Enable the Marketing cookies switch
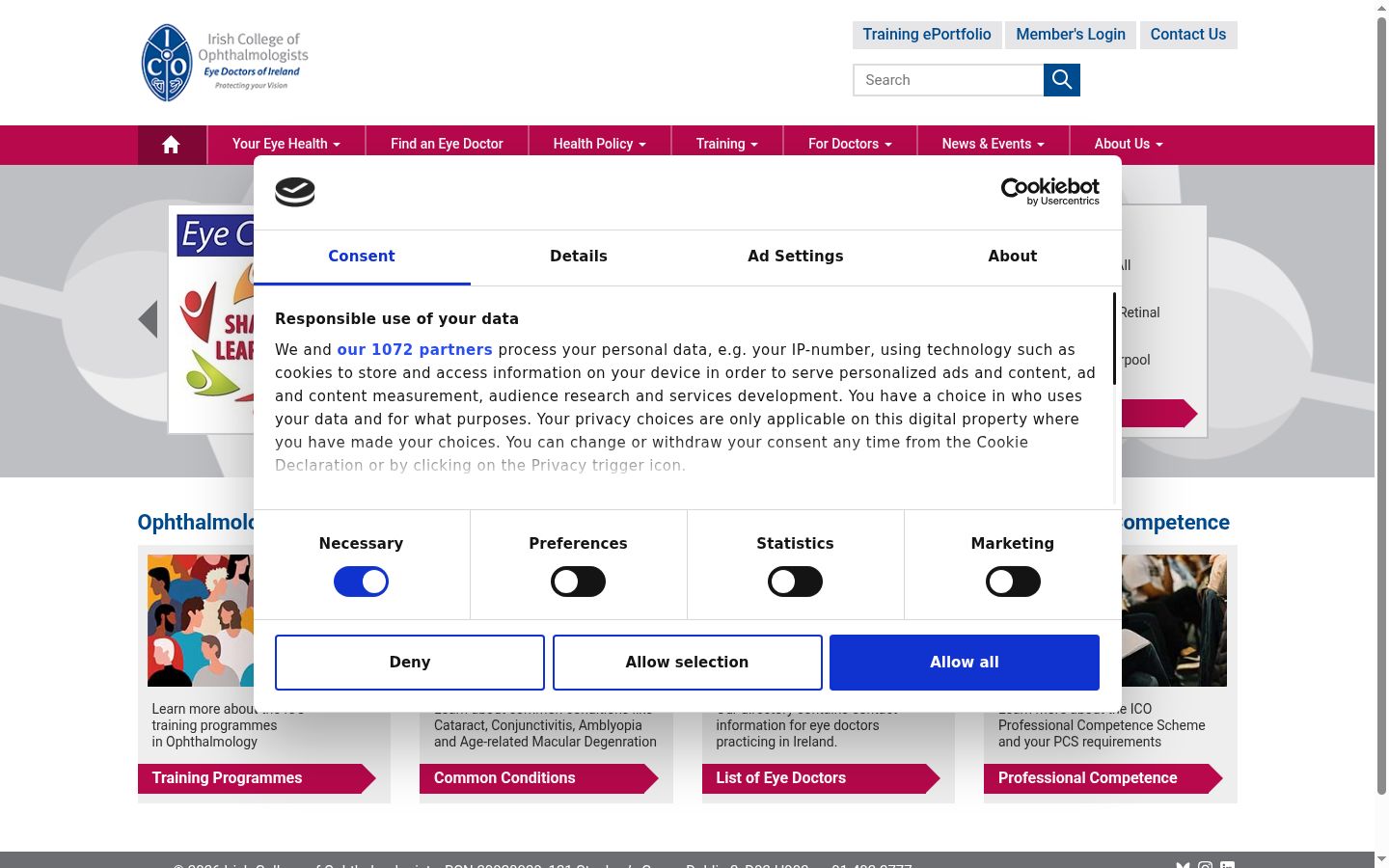 click(1013, 582)
